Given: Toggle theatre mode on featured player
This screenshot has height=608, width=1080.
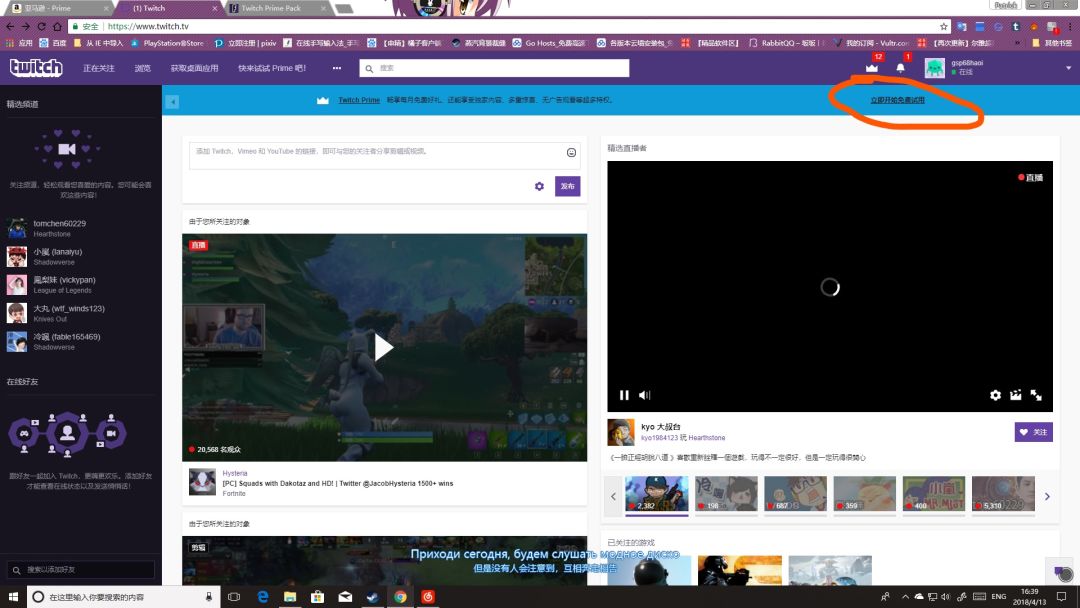Looking at the screenshot, I should click(x=1015, y=395).
